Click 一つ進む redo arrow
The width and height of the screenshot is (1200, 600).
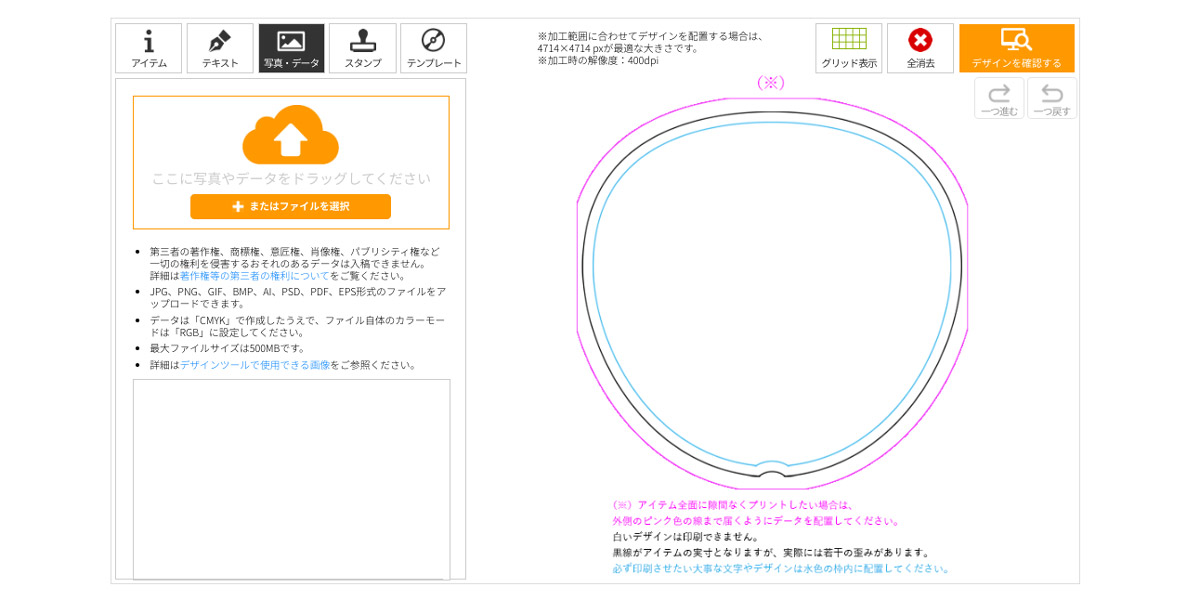pos(999,99)
